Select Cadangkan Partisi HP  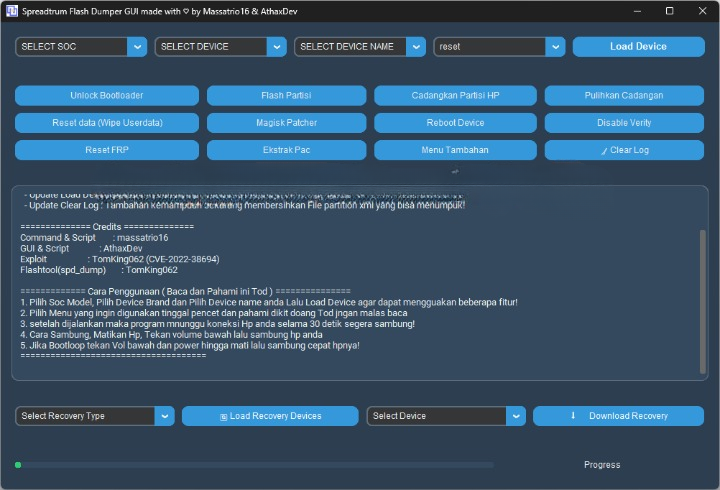pos(455,96)
